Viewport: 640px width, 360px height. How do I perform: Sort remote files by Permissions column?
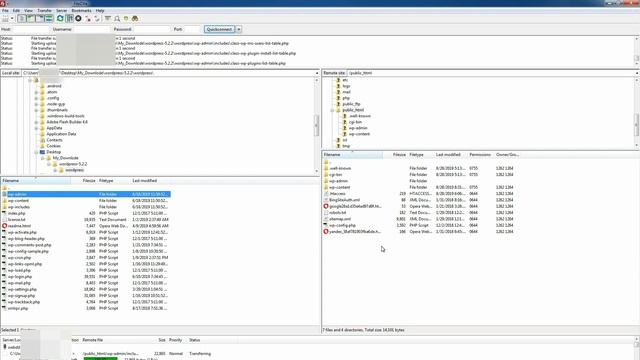click(x=480, y=155)
